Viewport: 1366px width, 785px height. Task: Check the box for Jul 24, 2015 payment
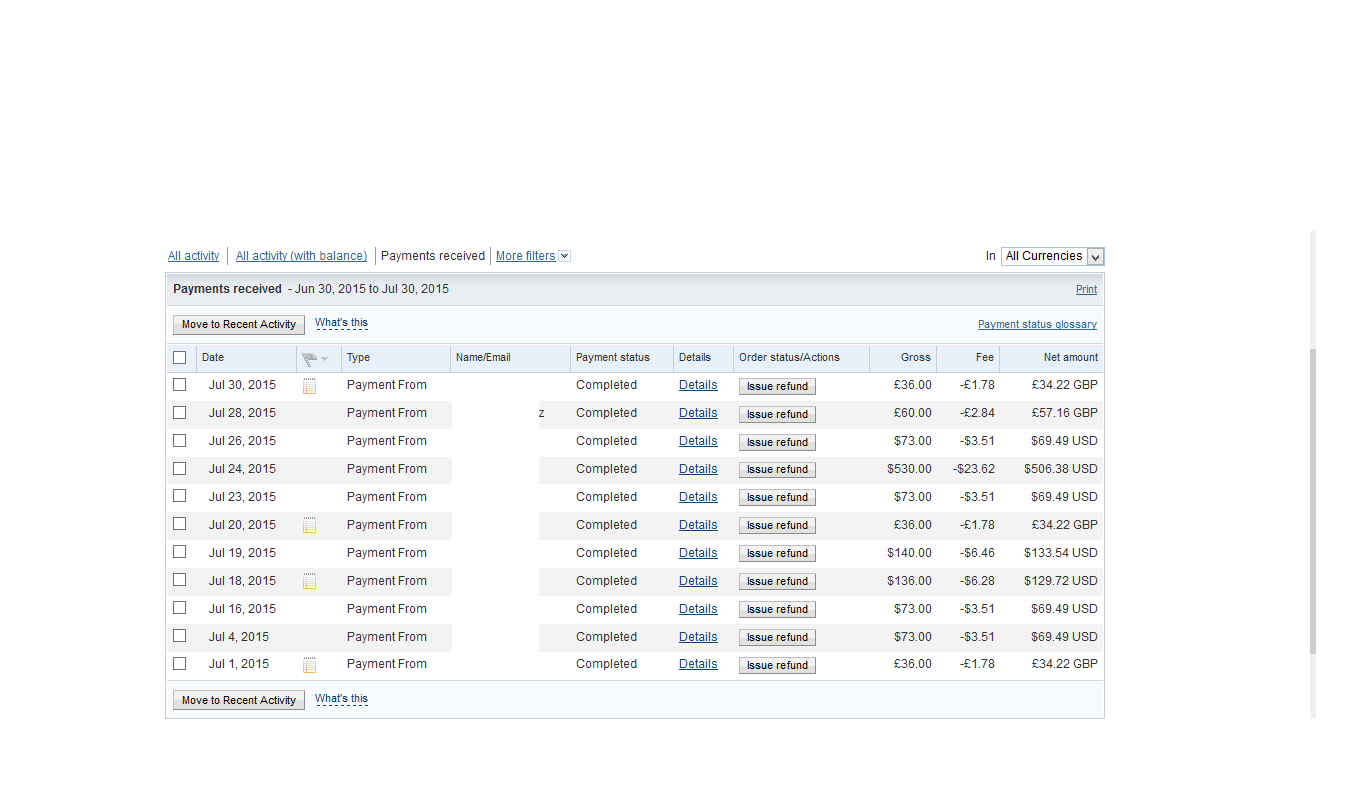coord(180,469)
